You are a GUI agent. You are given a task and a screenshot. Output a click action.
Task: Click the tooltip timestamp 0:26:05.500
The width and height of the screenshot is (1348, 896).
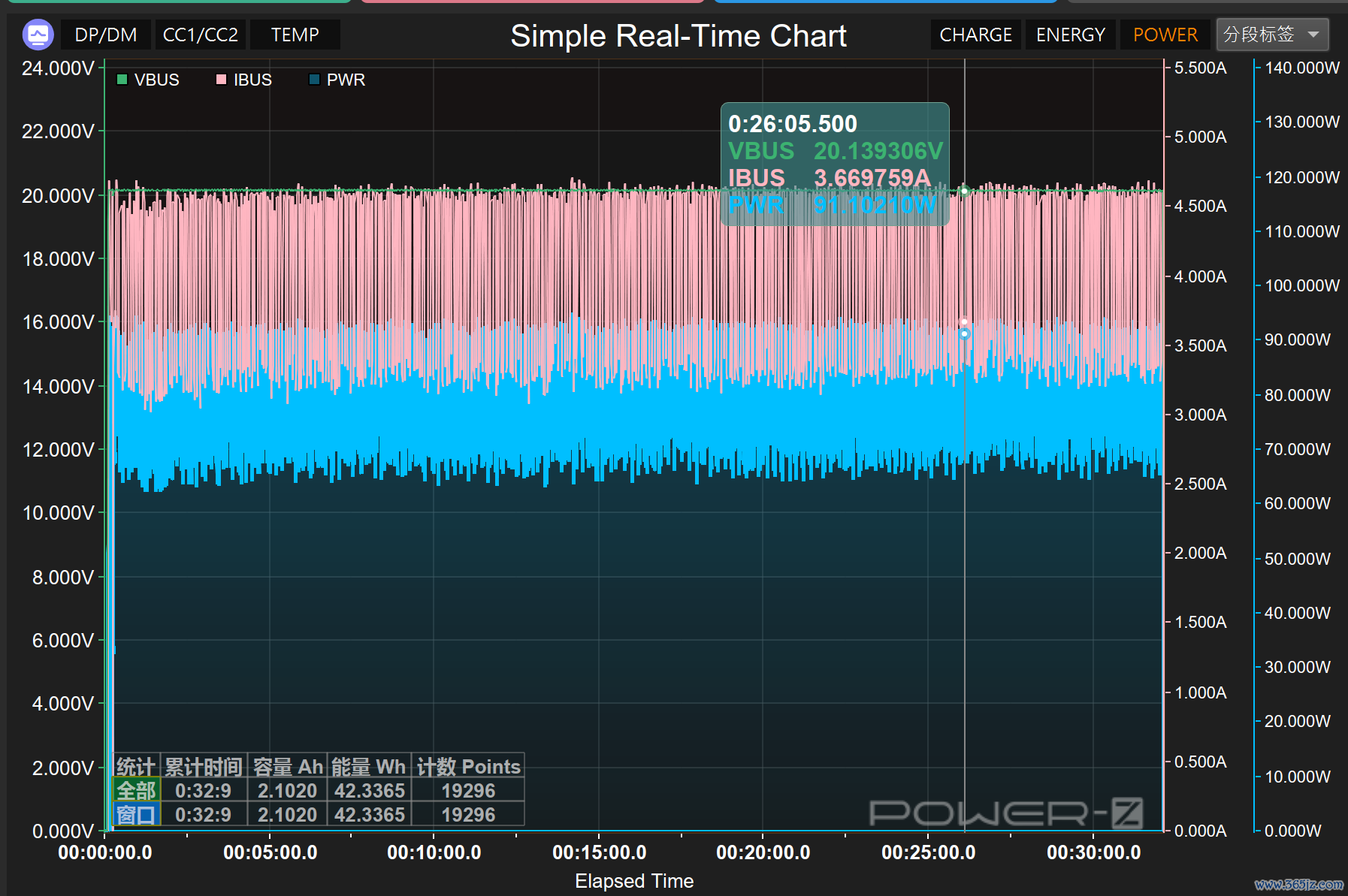coord(793,124)
